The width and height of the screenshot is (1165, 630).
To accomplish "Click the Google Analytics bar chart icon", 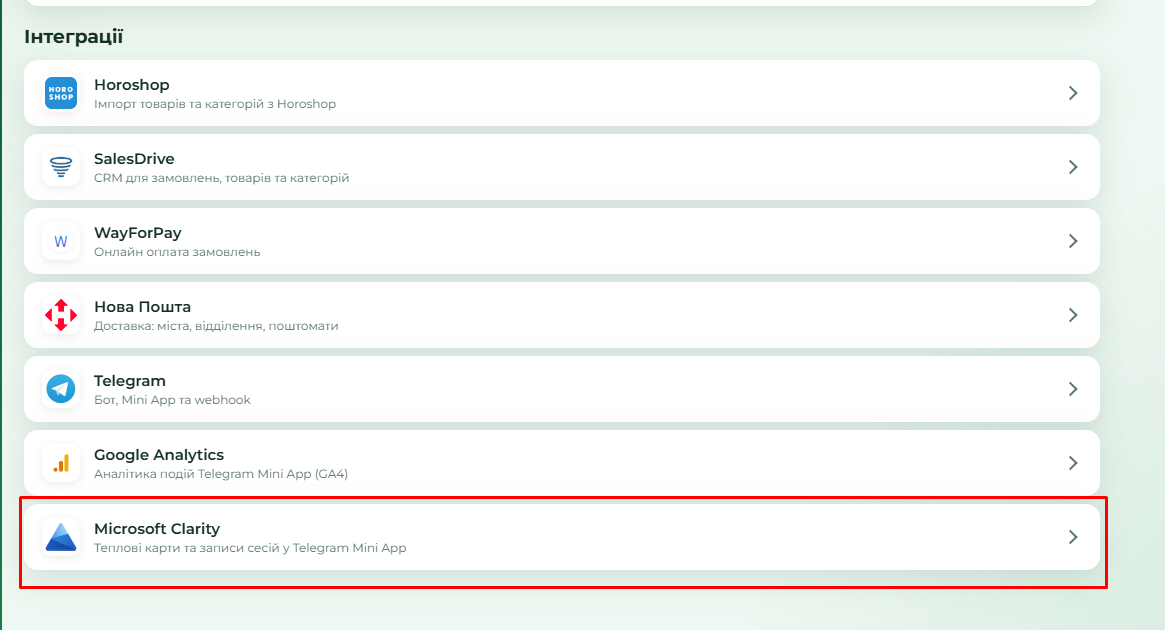I will (x=61, y=463).
